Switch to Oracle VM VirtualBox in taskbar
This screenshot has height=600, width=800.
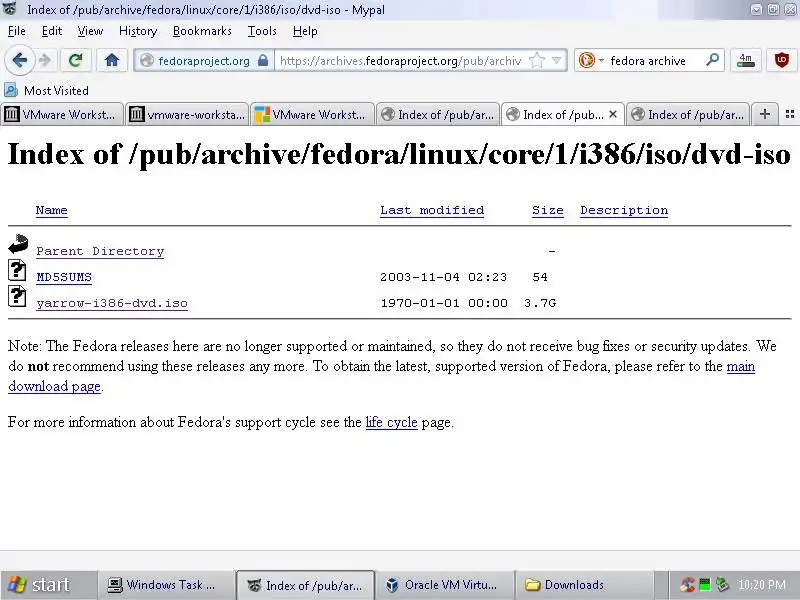coord(444,585)
